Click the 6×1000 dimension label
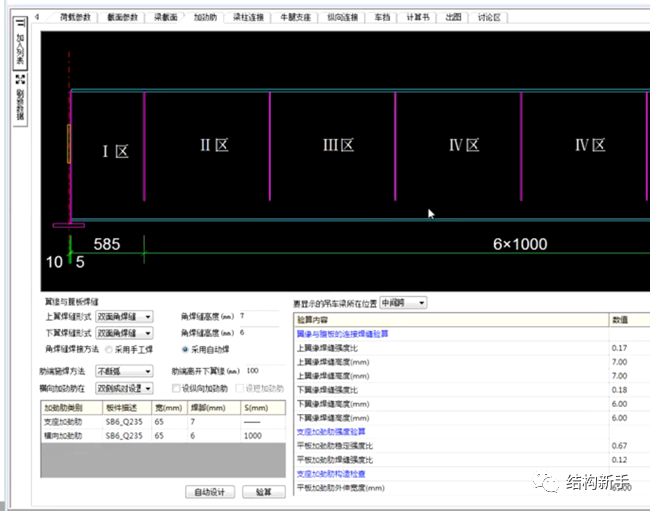This screenshot has width=650, height=511. pos(520,244)
